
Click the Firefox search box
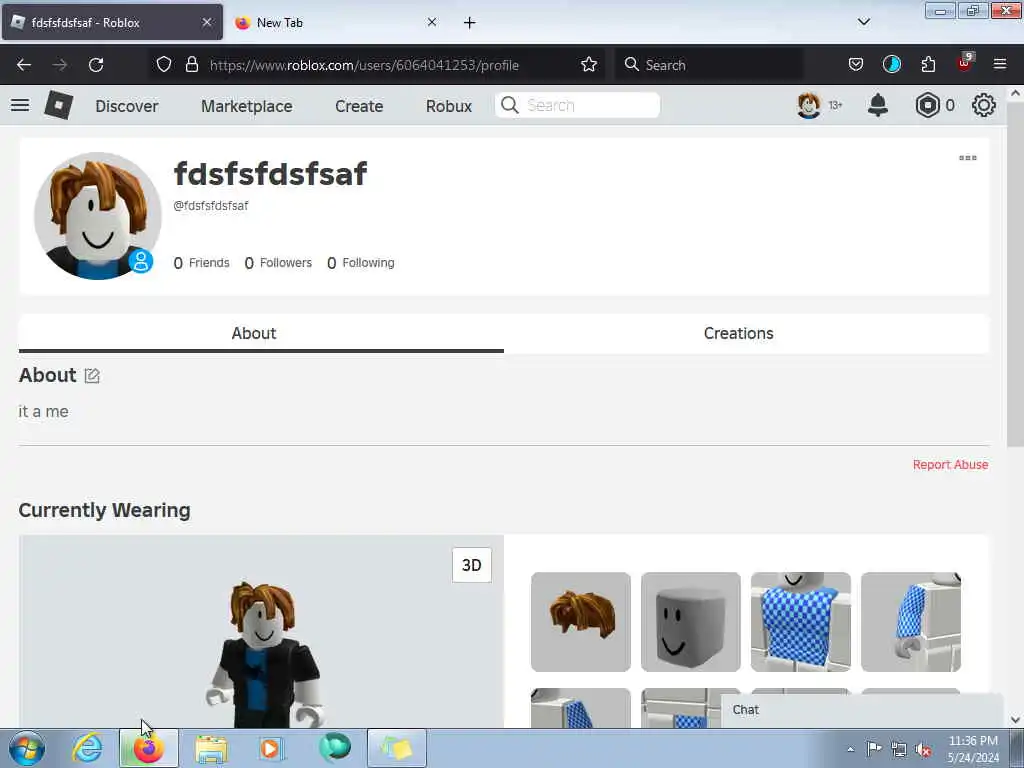(x=709, y=65)
